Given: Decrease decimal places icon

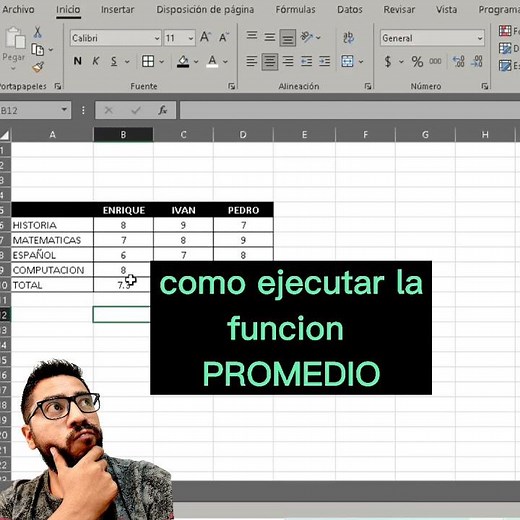Looking at the screenshot, I should point(477,61).
